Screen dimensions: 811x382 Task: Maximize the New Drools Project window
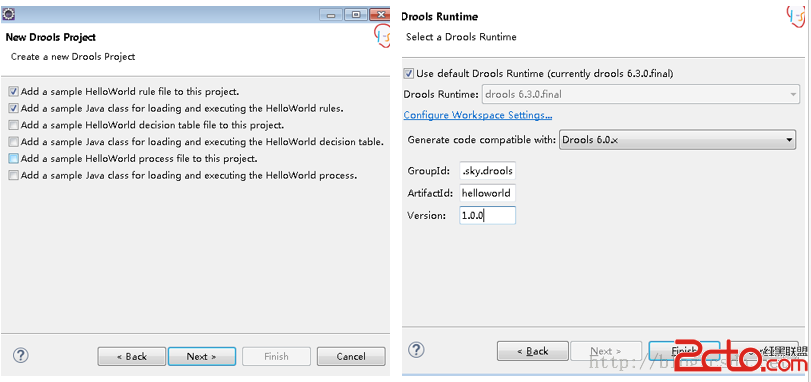point(356,15)
